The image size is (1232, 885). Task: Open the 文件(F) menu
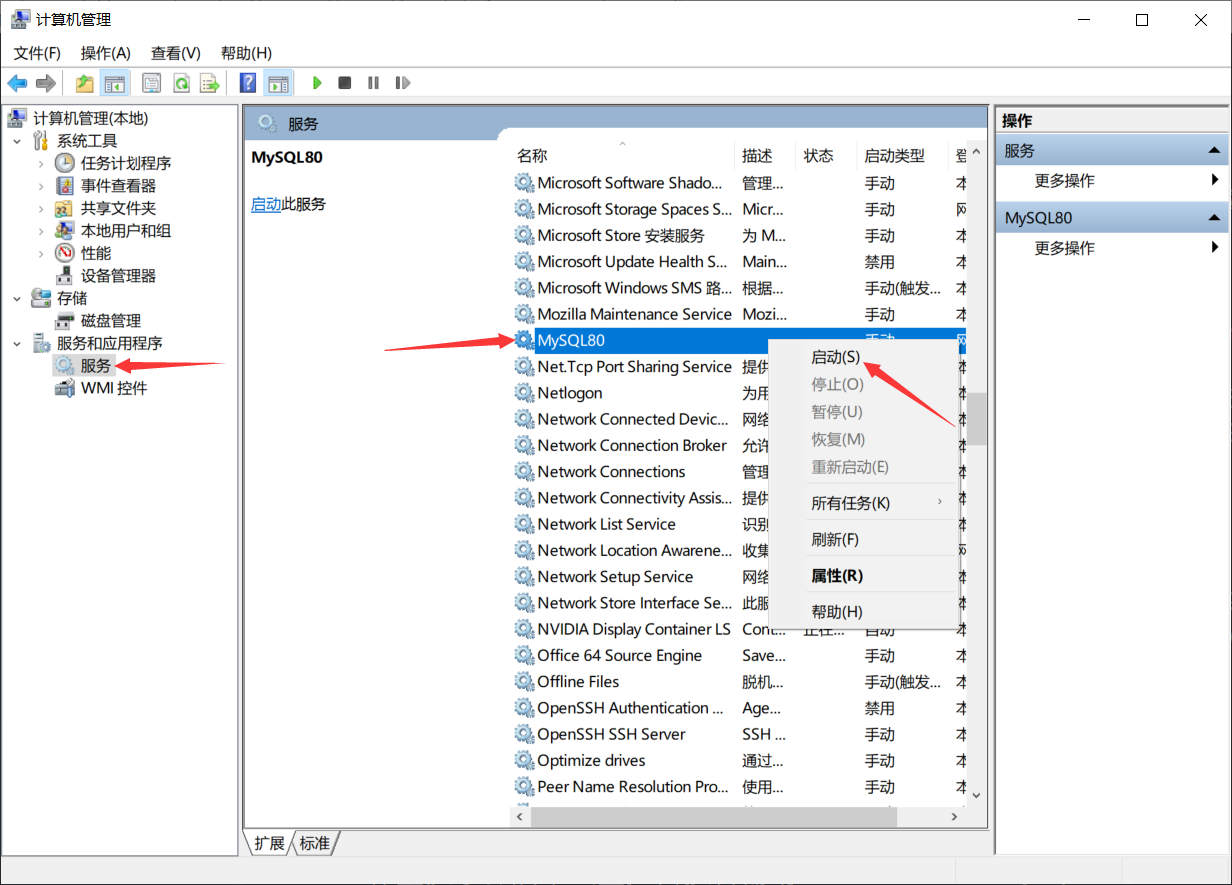pos(37,53)
